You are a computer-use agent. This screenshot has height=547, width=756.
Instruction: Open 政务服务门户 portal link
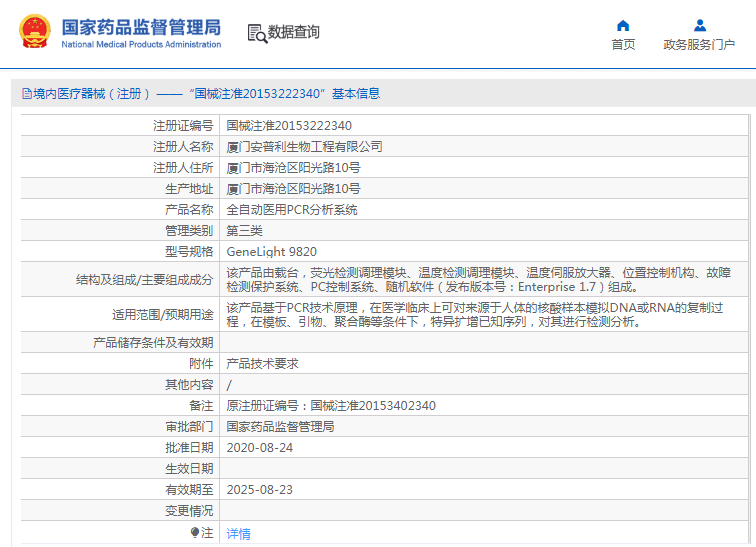699,44
